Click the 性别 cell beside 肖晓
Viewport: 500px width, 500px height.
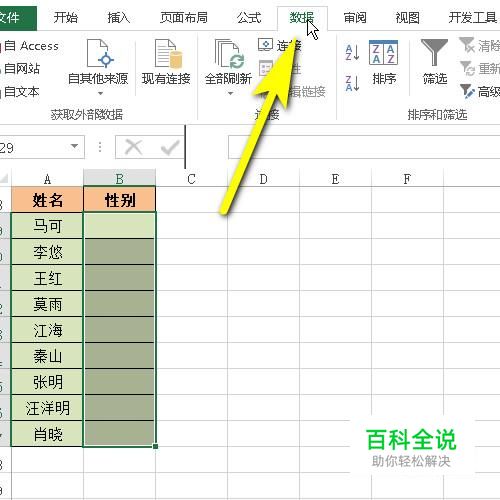(119, 434)
